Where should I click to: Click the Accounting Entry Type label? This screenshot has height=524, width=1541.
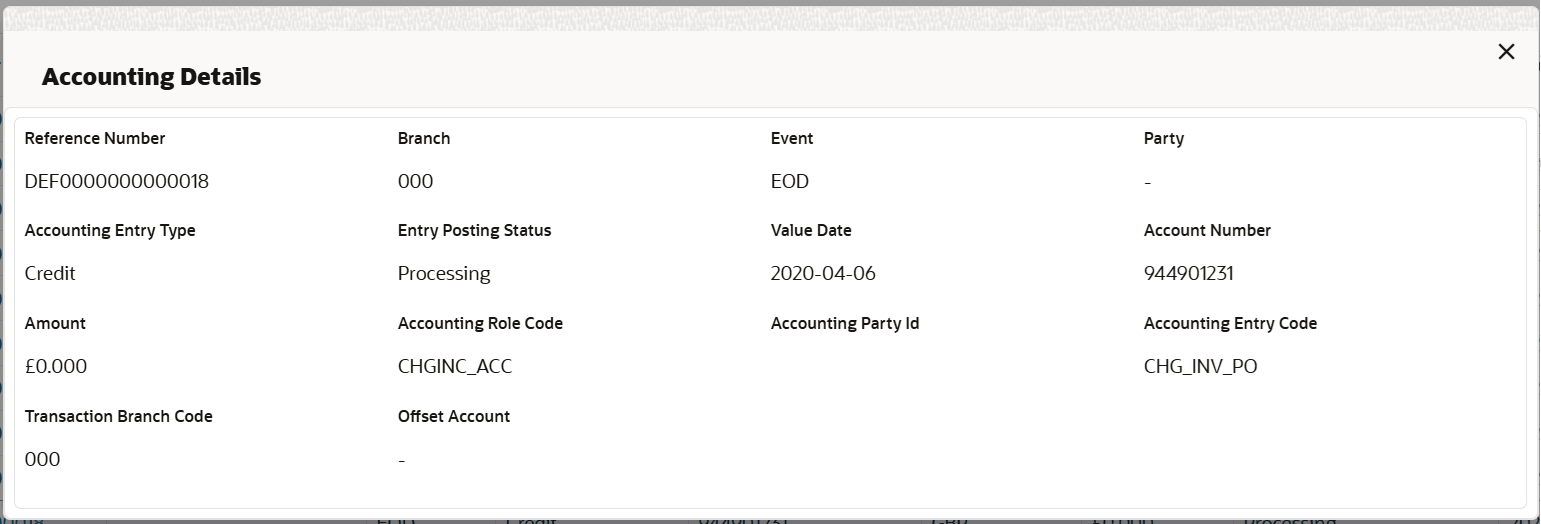coord(110,230)
